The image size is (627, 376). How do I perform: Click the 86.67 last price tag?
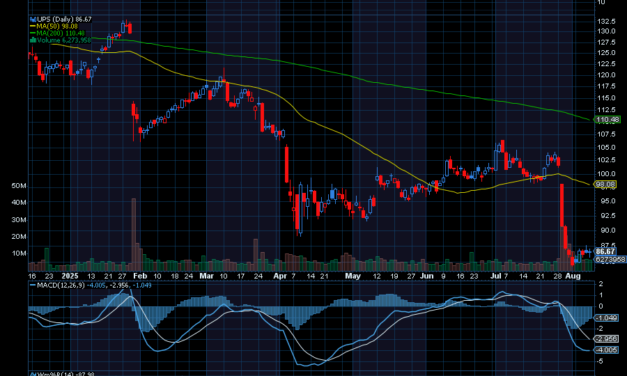click(x=605, y=251)
